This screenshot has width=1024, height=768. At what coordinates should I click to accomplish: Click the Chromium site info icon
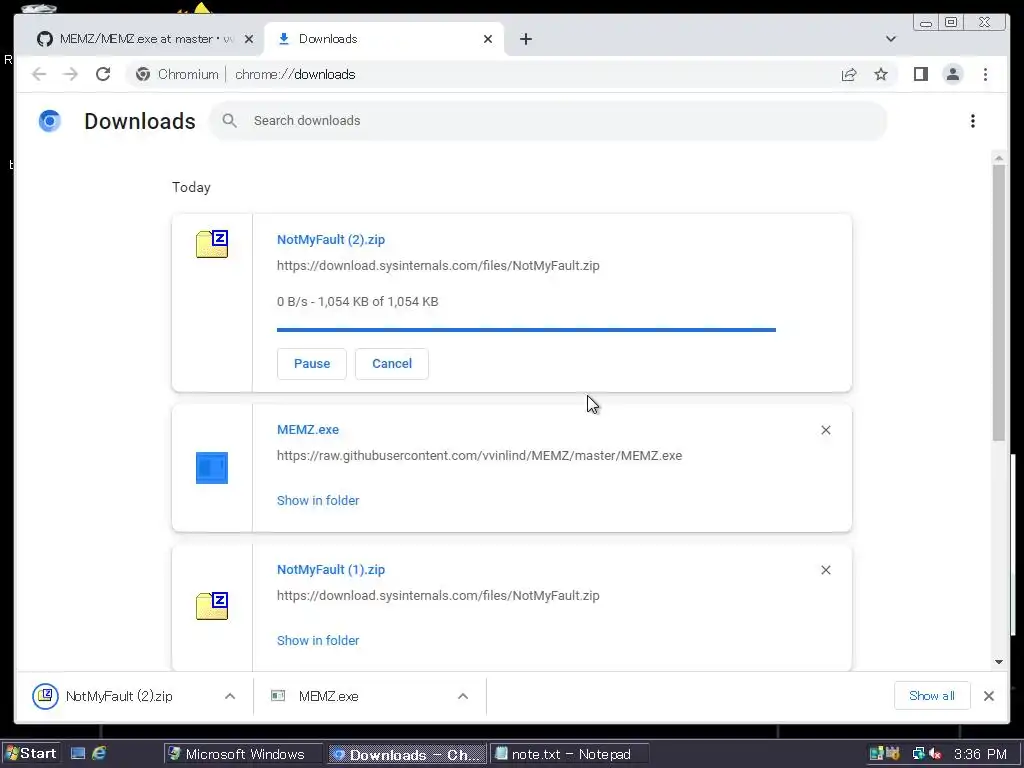tap(142, 74)
